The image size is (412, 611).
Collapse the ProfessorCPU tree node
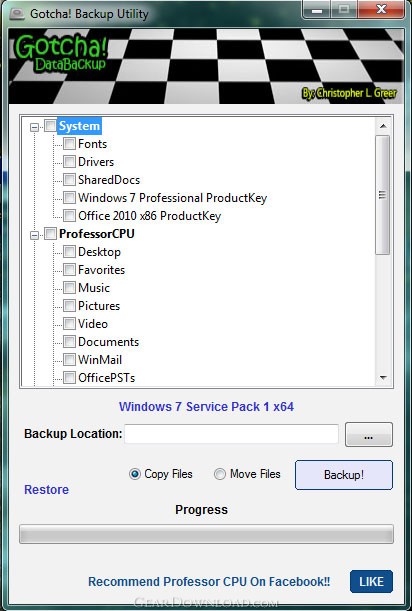point(35,235)
